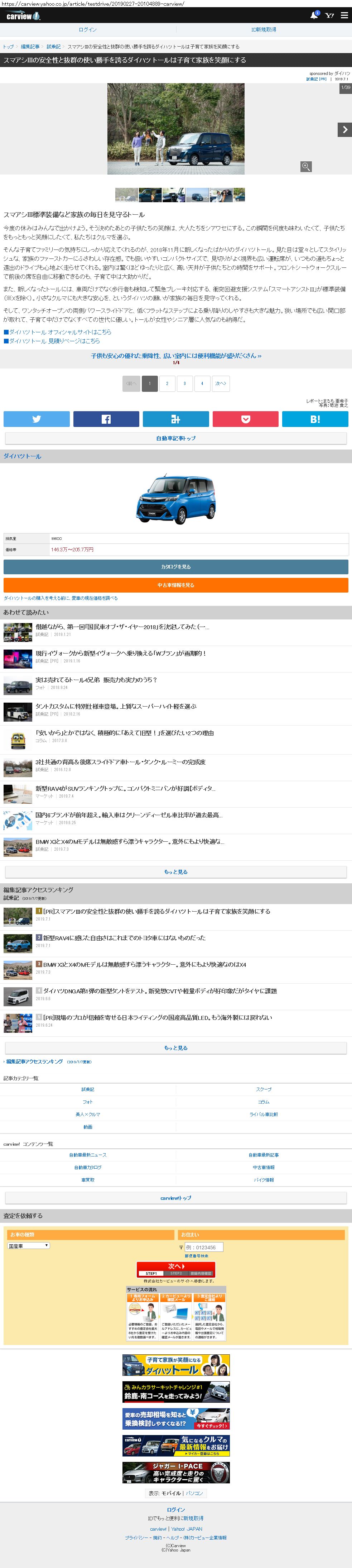Select last gallery thumbnail
Screen dimensions: 352x1568
click(x=239, y=195)
